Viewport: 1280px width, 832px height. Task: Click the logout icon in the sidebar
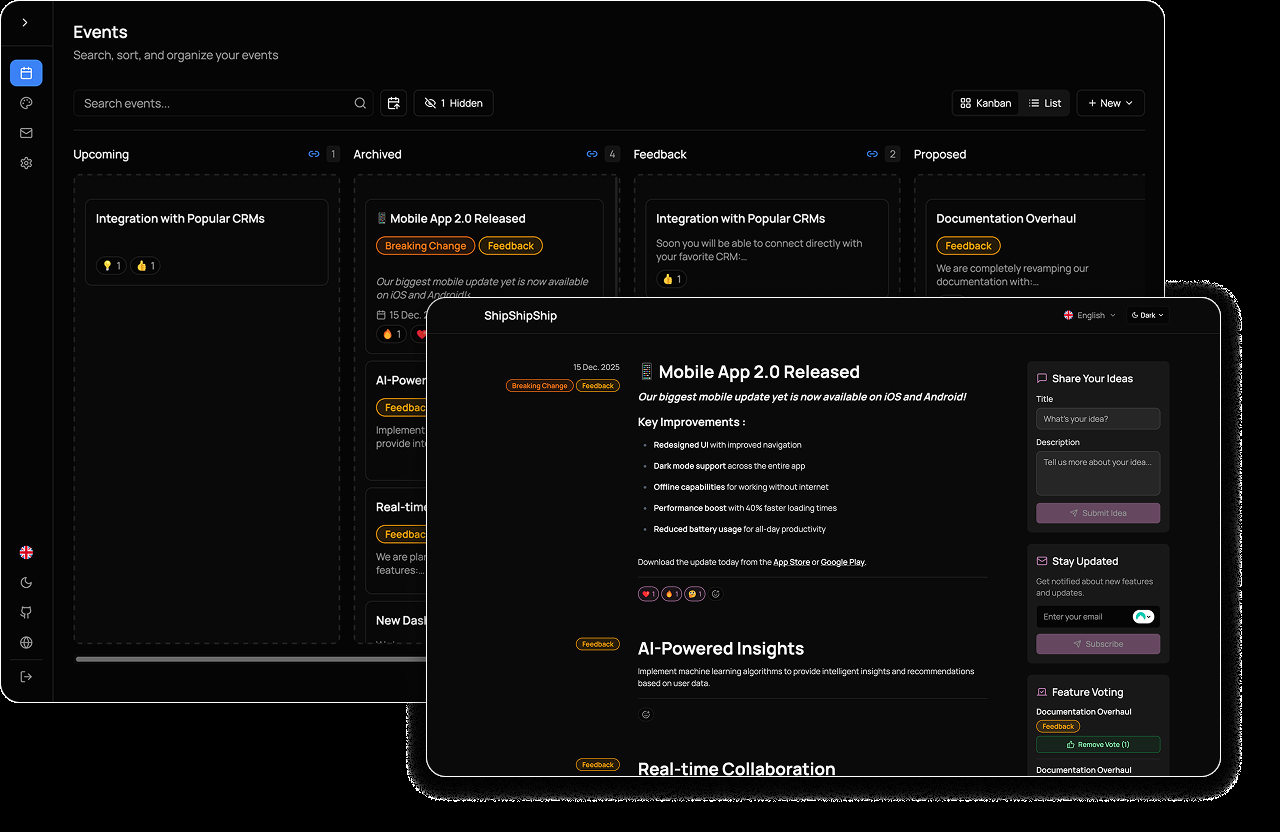point(26,677)
